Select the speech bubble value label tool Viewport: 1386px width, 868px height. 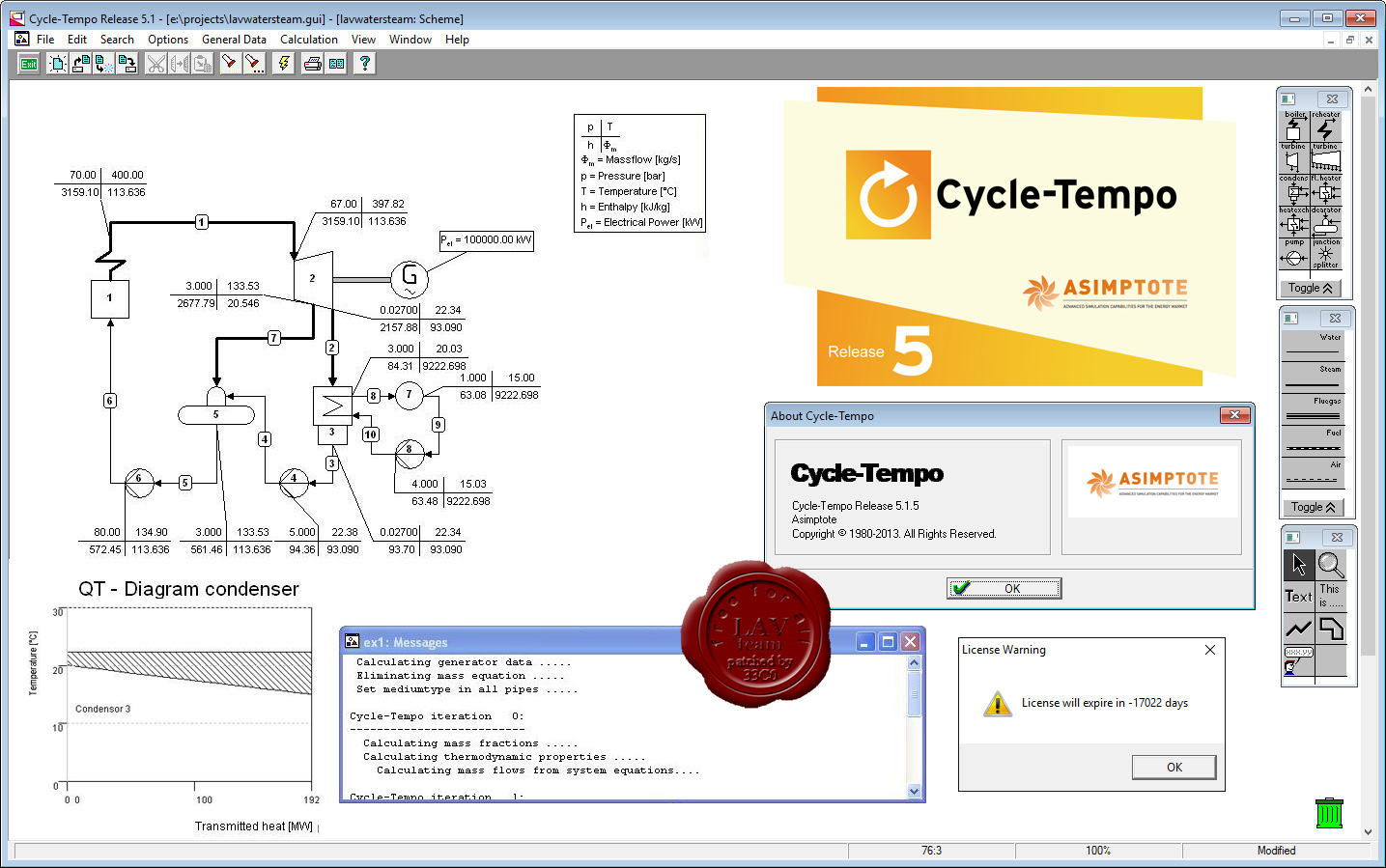point(1298,659)
